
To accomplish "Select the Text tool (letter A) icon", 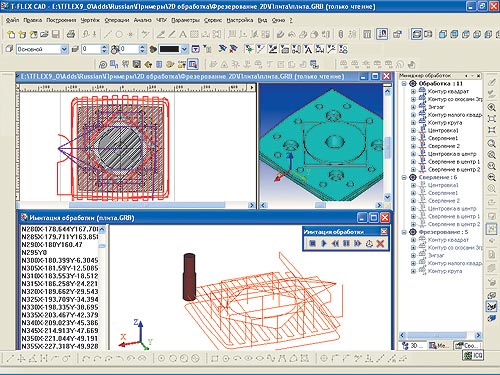I will [x=183, y=34].
